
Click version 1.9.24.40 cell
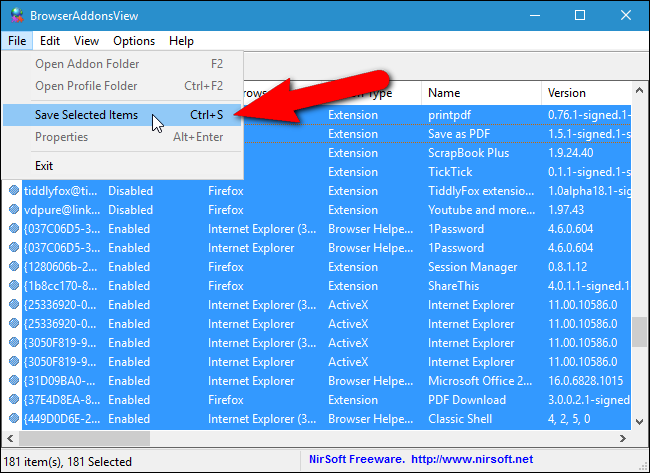coord(570,153)
